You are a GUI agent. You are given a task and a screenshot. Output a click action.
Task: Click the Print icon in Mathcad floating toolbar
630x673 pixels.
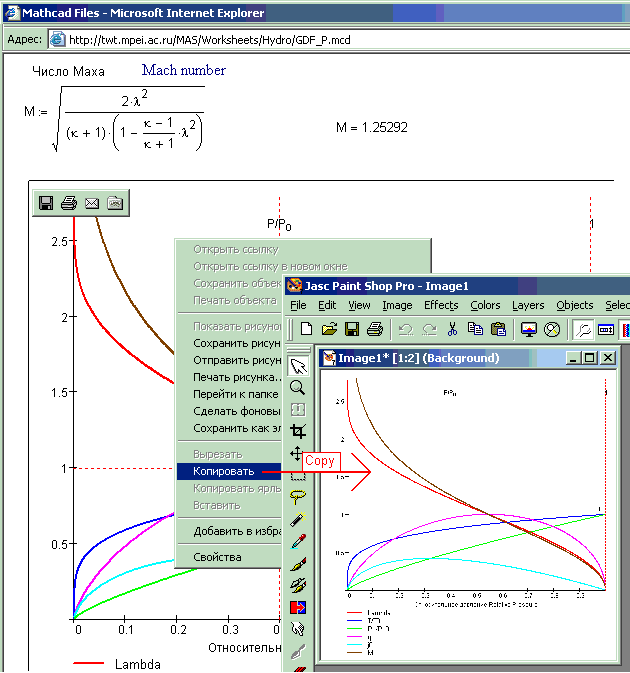tap(69, 203)
